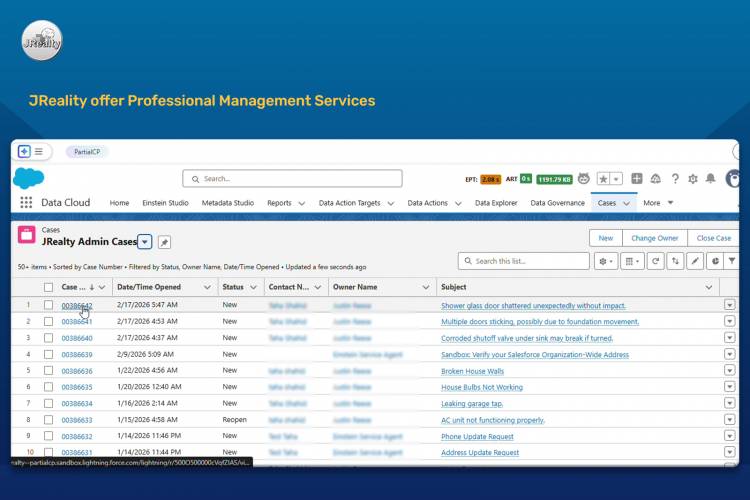Go to the Home tab
Viewport: 750px width, 500px height.
coord(120,203)
